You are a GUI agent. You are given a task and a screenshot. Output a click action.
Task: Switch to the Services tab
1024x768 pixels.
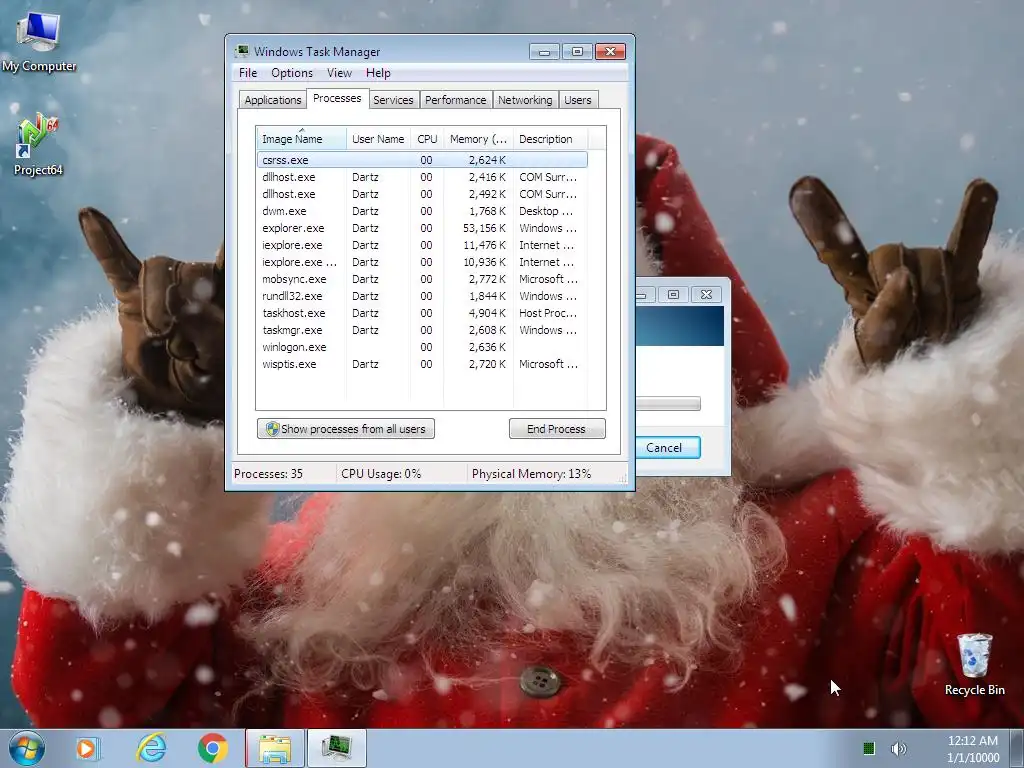coord(393,100)
